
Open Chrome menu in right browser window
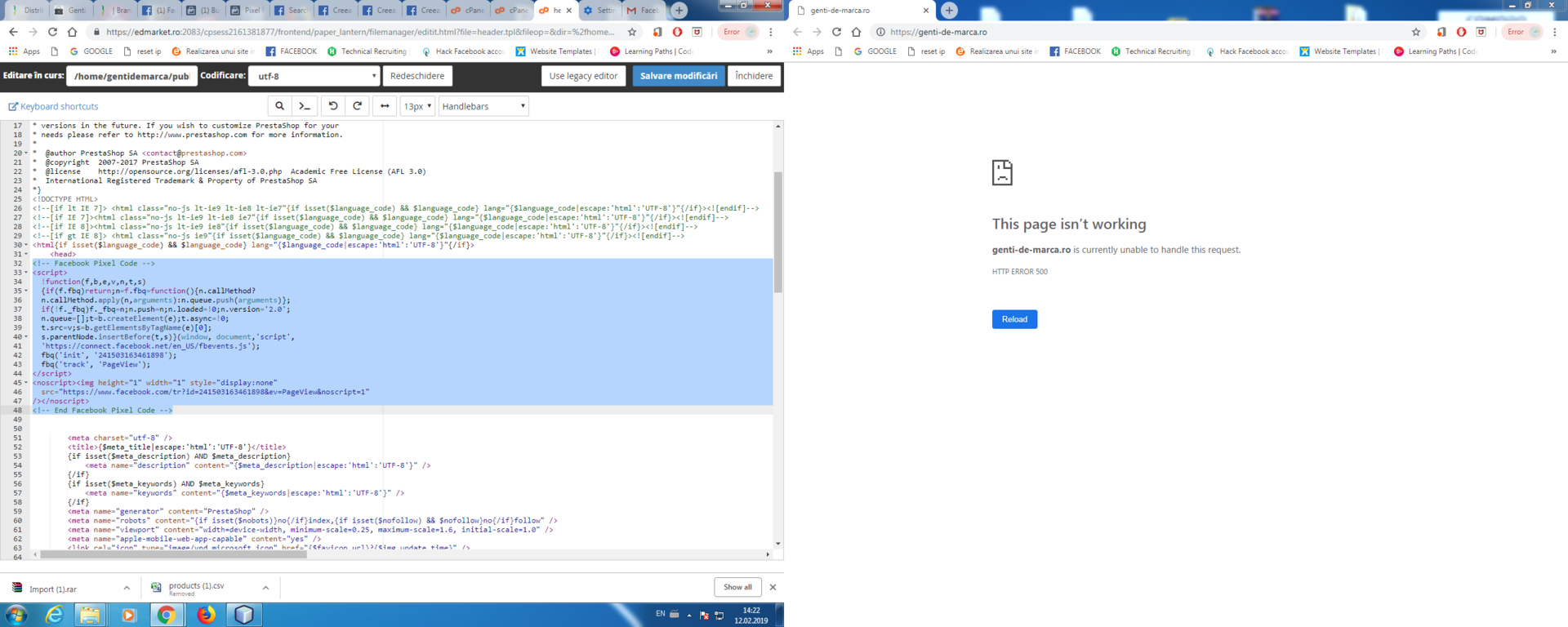click(x=1555, y=32)
